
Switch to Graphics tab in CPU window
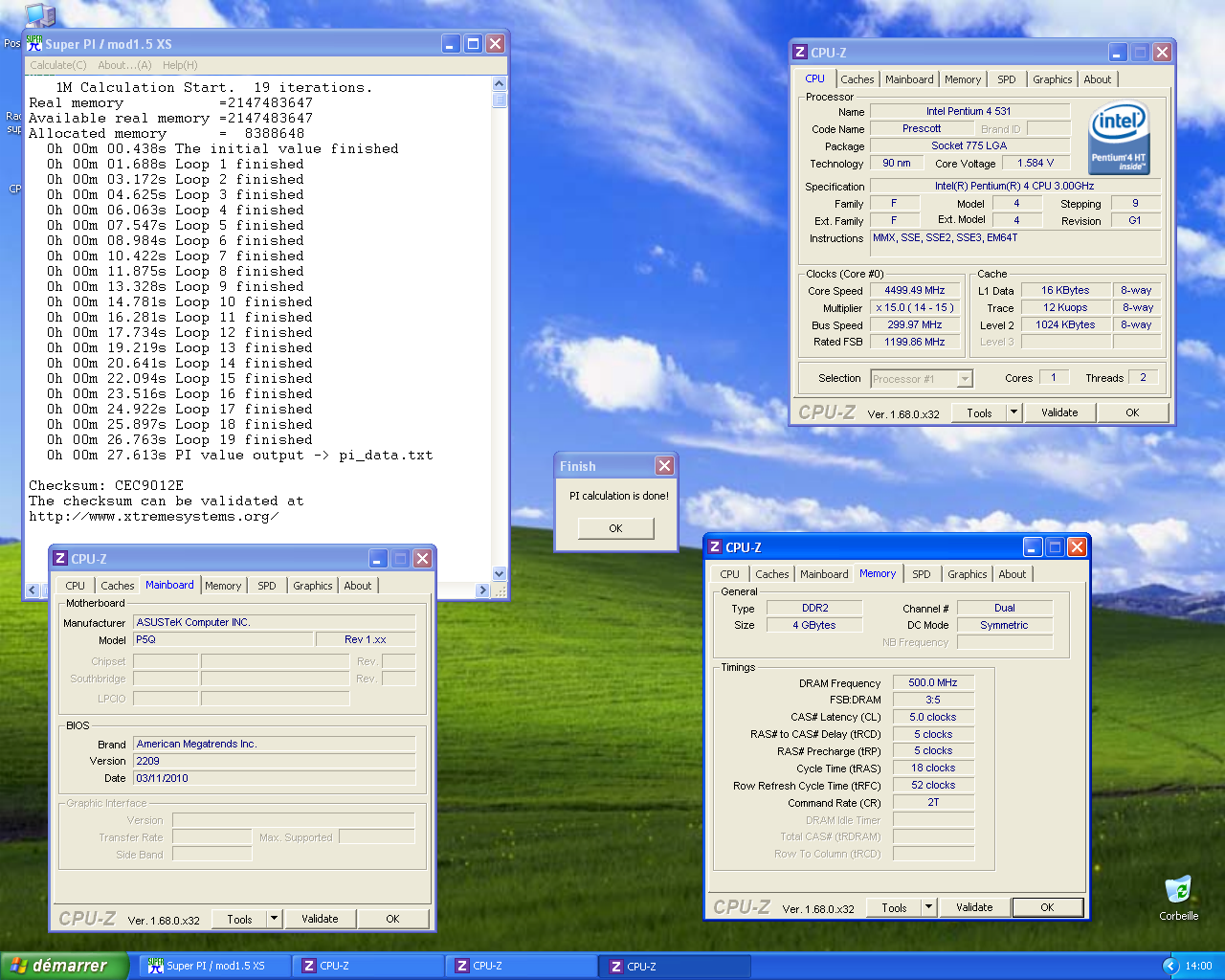tap(1053, 79)
